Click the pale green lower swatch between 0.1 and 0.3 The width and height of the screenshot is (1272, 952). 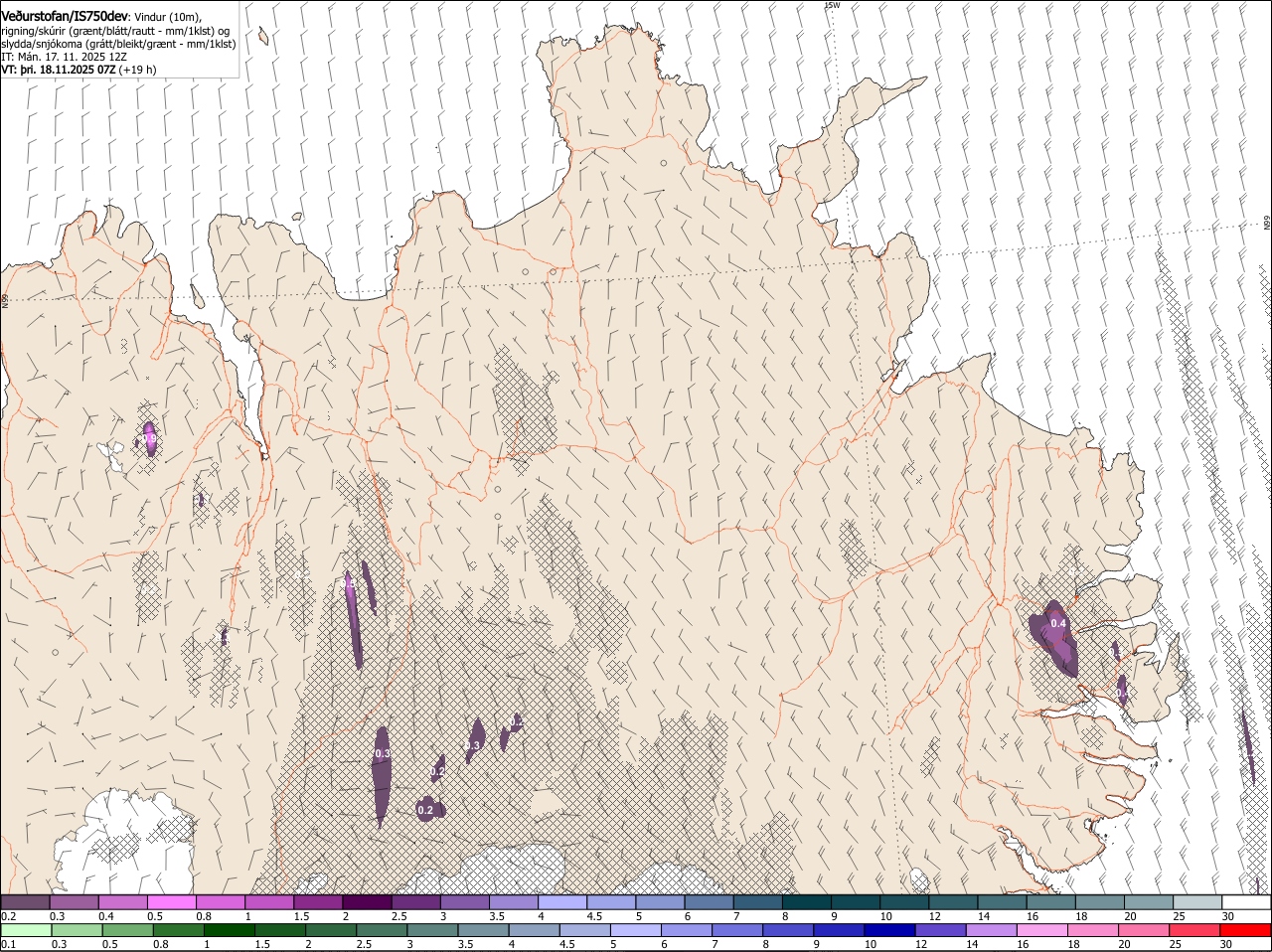click(27, 930)
